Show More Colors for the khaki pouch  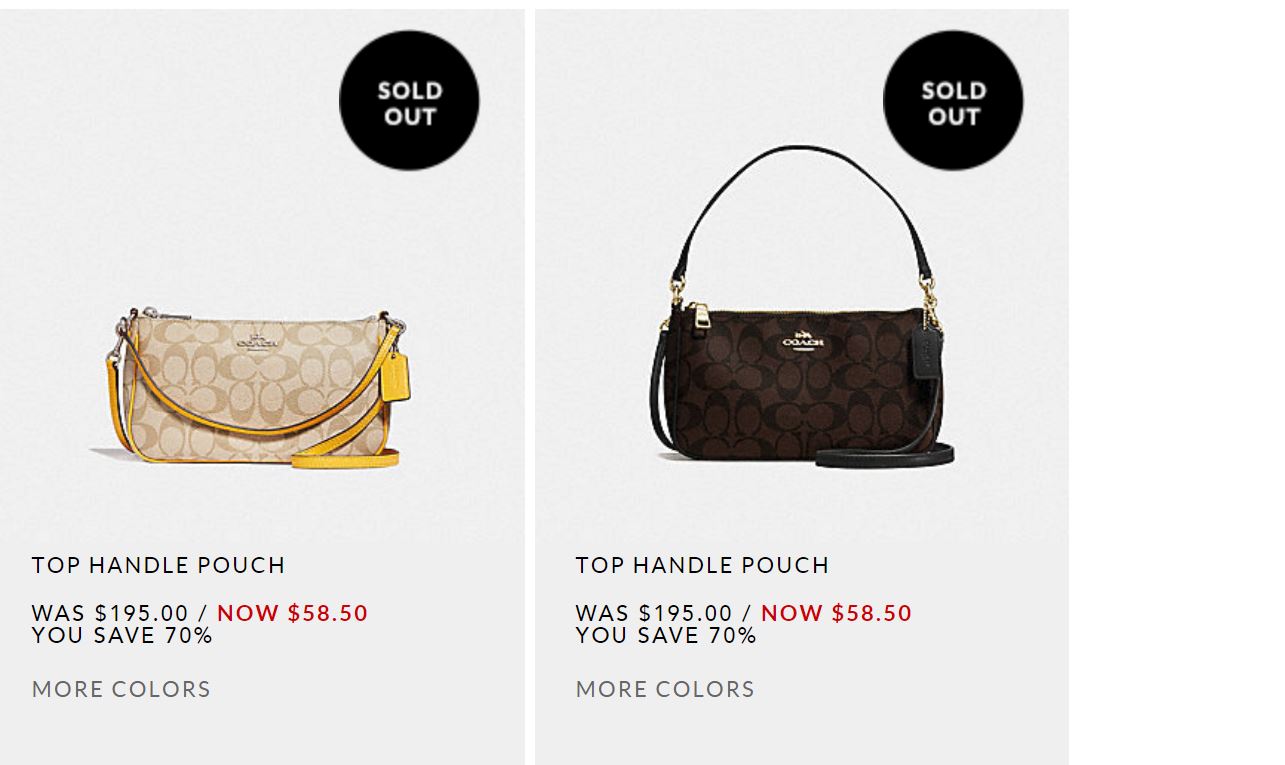coord(121,689)
